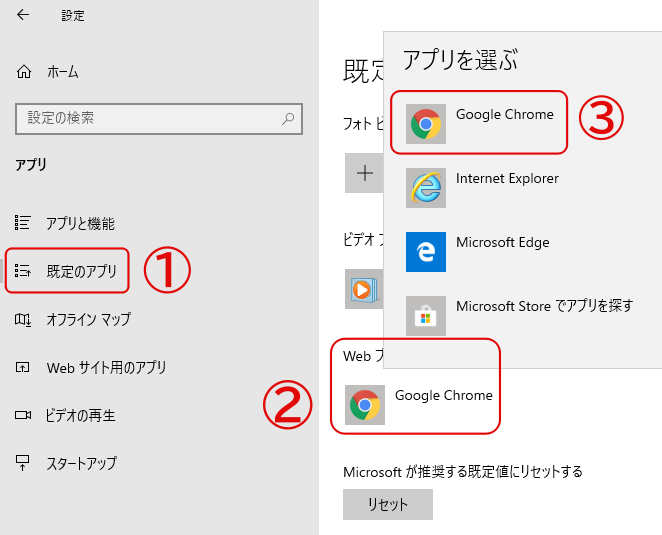Click the back arrow icon
This screenshot has width=662, height=535.
click(23, 15)
